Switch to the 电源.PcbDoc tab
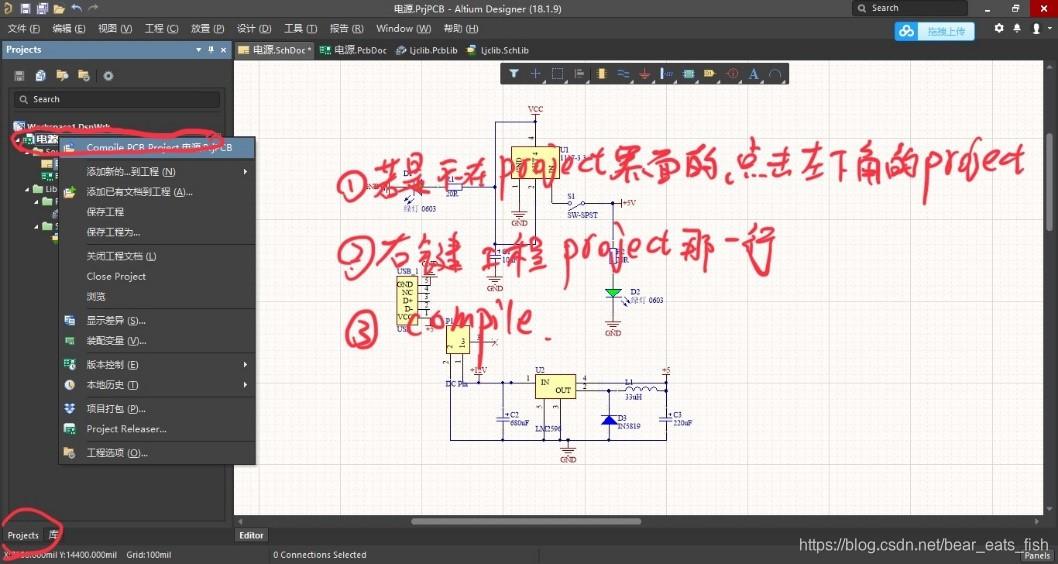The image size is (1058, 564). point(353,51)
